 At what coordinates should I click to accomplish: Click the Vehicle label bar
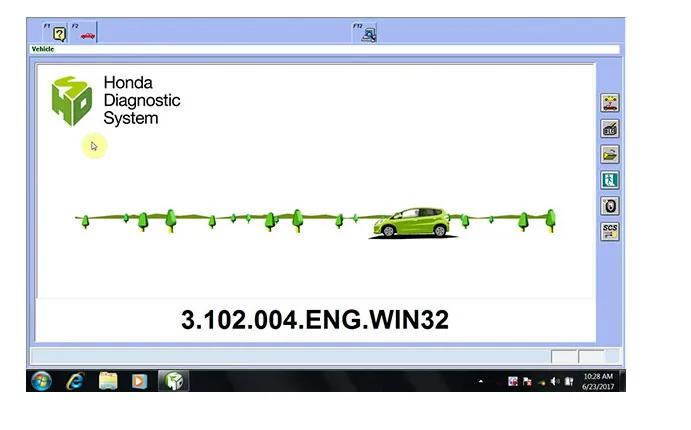pyautogui.click(x=325, y=49)
